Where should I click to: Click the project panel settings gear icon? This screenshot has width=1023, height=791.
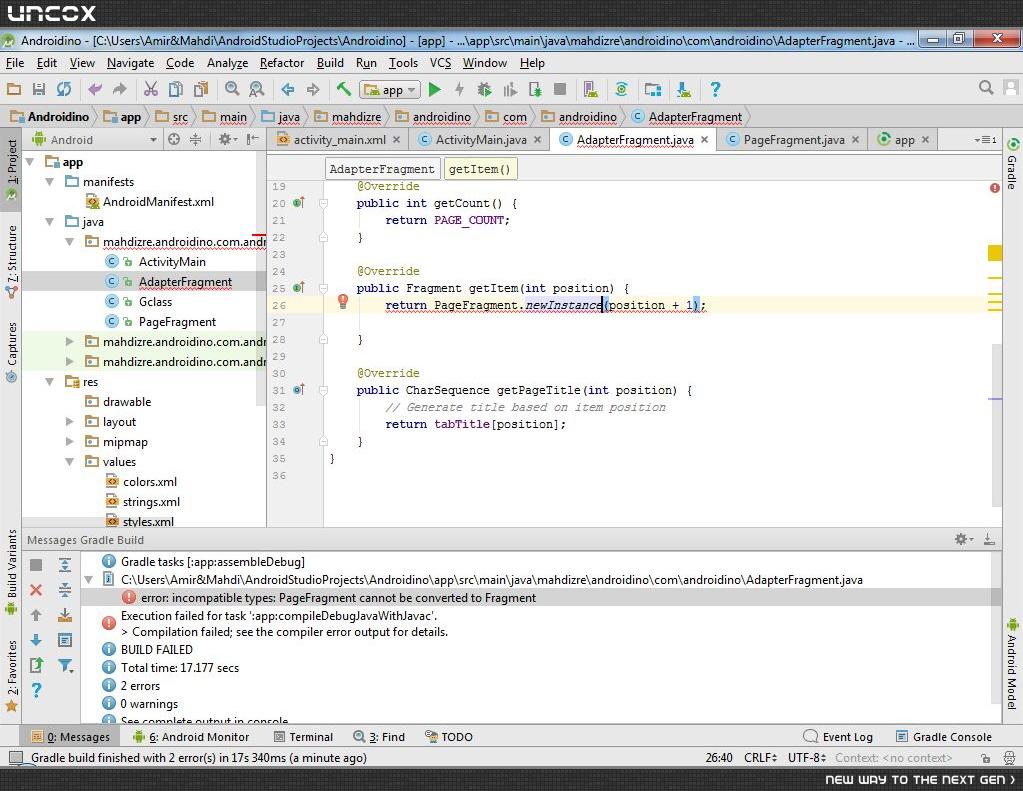[x=226, y=139]
